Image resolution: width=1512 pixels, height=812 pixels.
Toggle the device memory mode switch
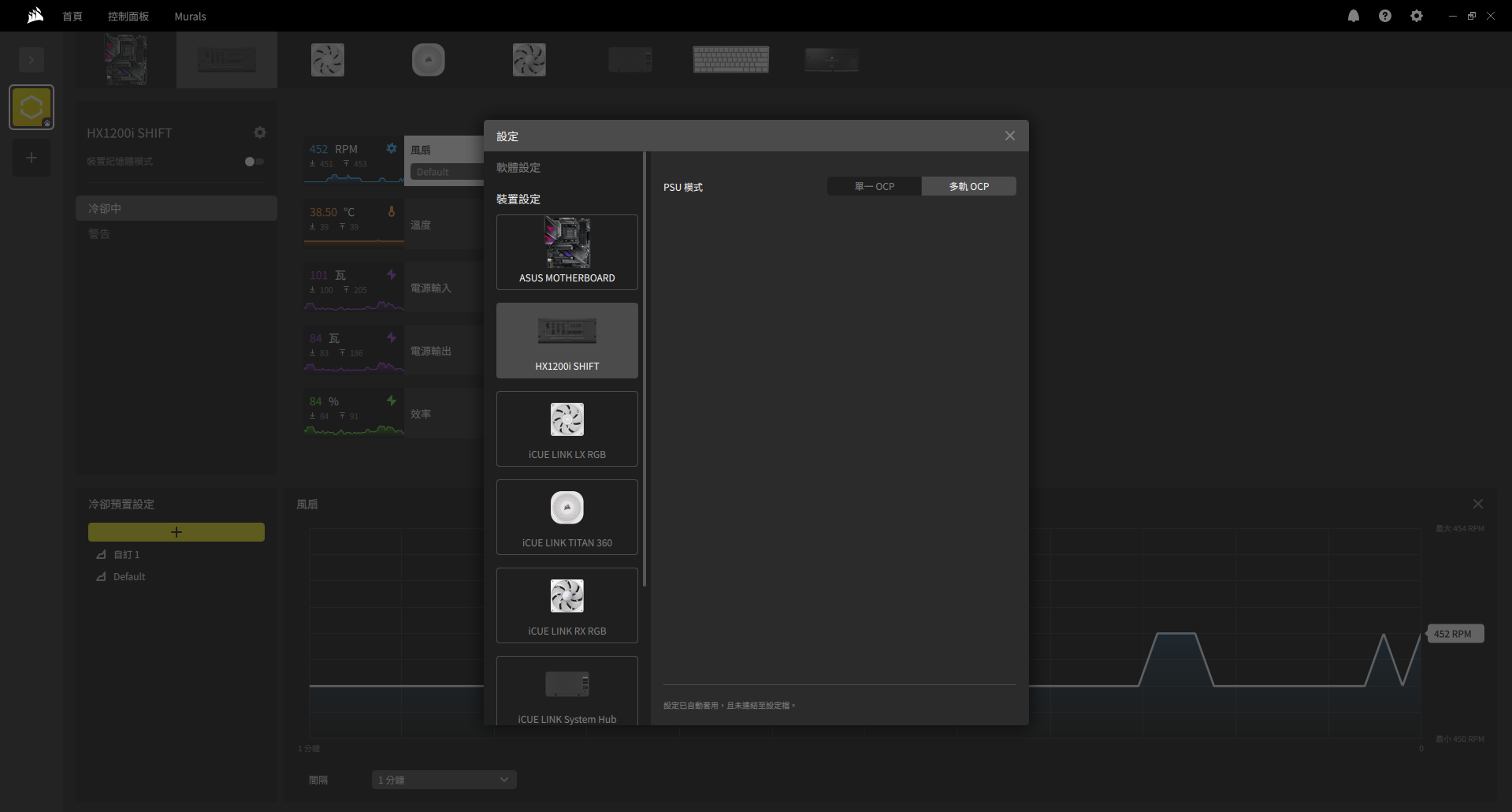(254, 162)
